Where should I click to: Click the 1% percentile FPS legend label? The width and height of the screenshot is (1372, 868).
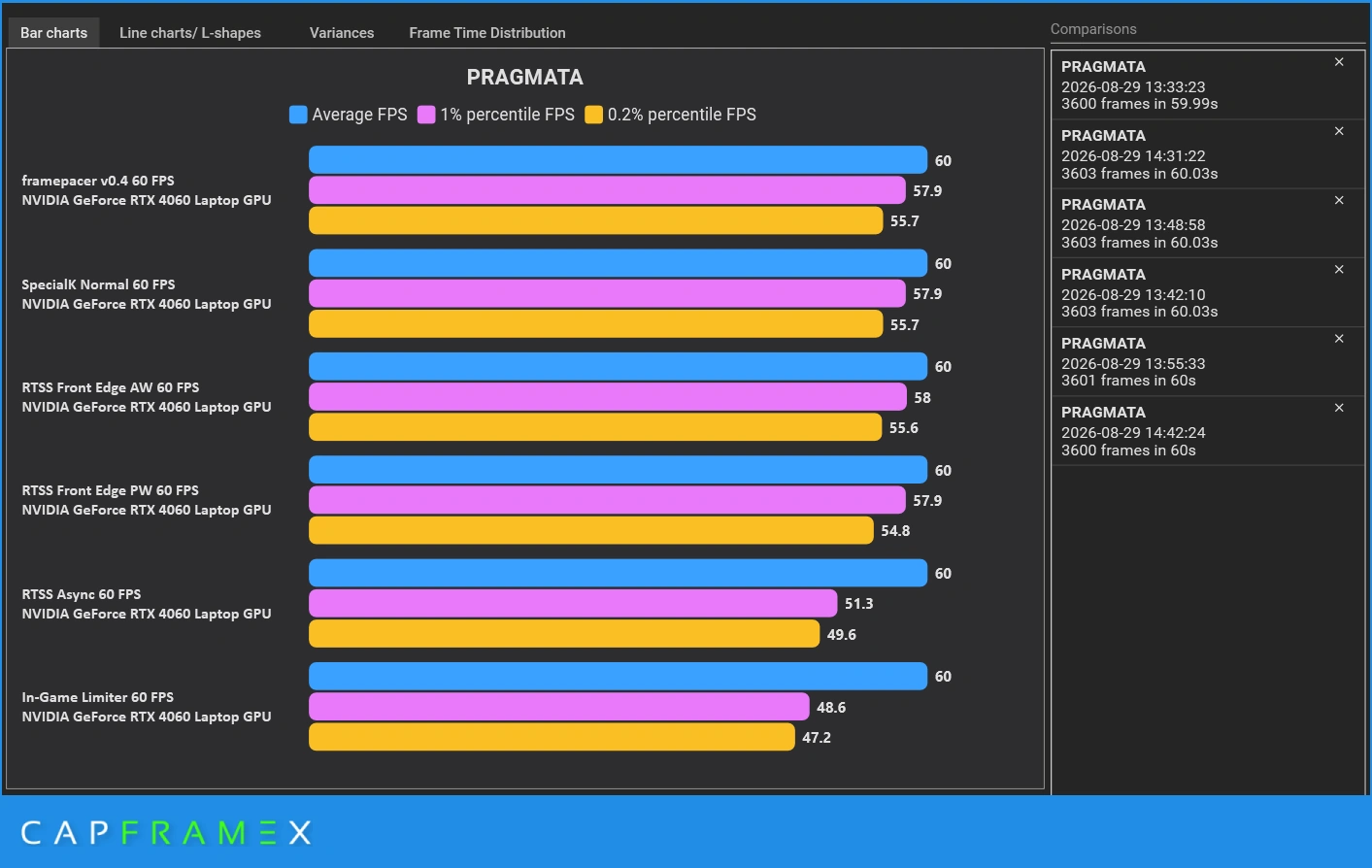tap(507, 115)
